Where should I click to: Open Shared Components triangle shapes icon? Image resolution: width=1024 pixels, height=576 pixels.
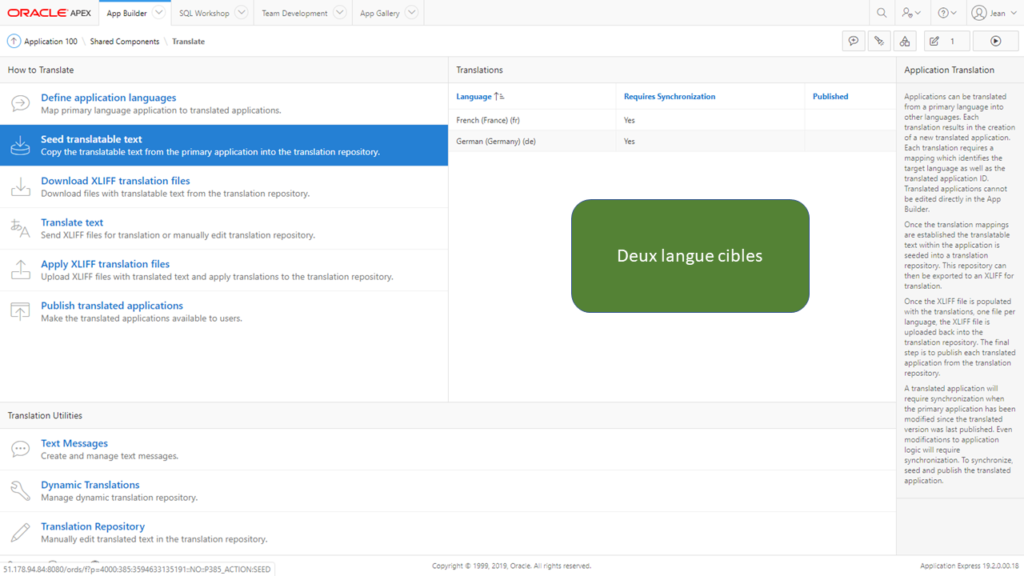tap(904, 41)
